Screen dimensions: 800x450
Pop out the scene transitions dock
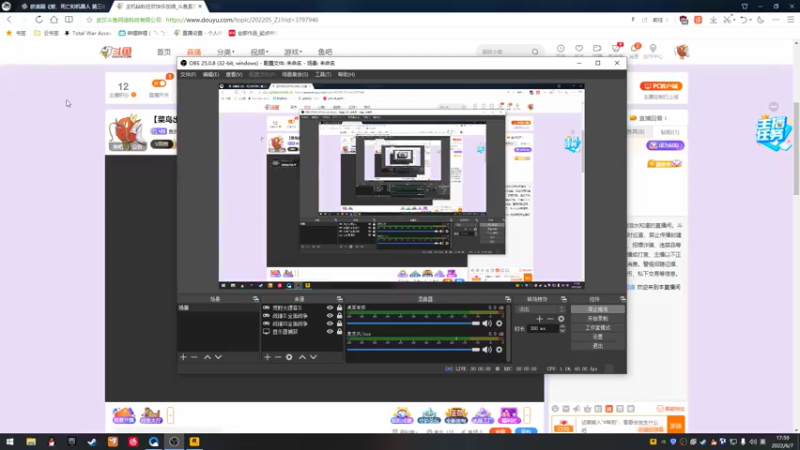pyautogui.click(x=564, y=299)
